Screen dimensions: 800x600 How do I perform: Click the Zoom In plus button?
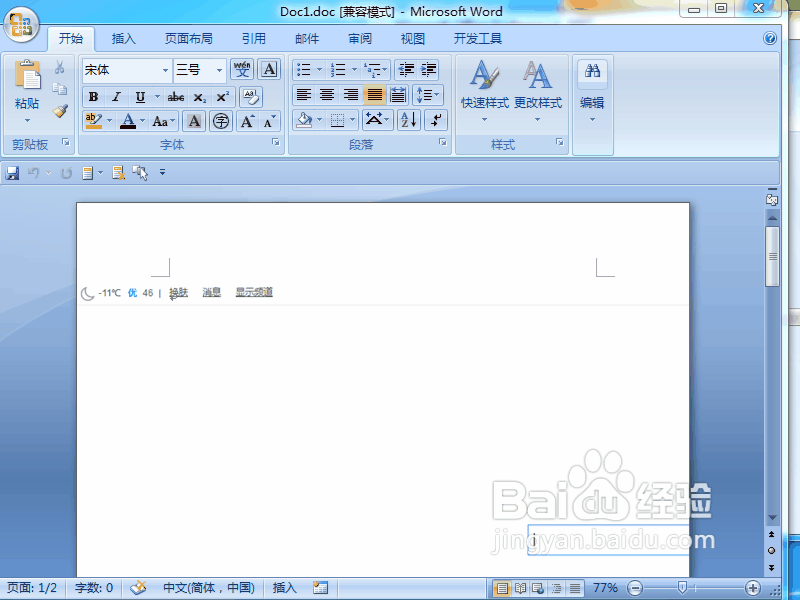click(x=753, y=588)
